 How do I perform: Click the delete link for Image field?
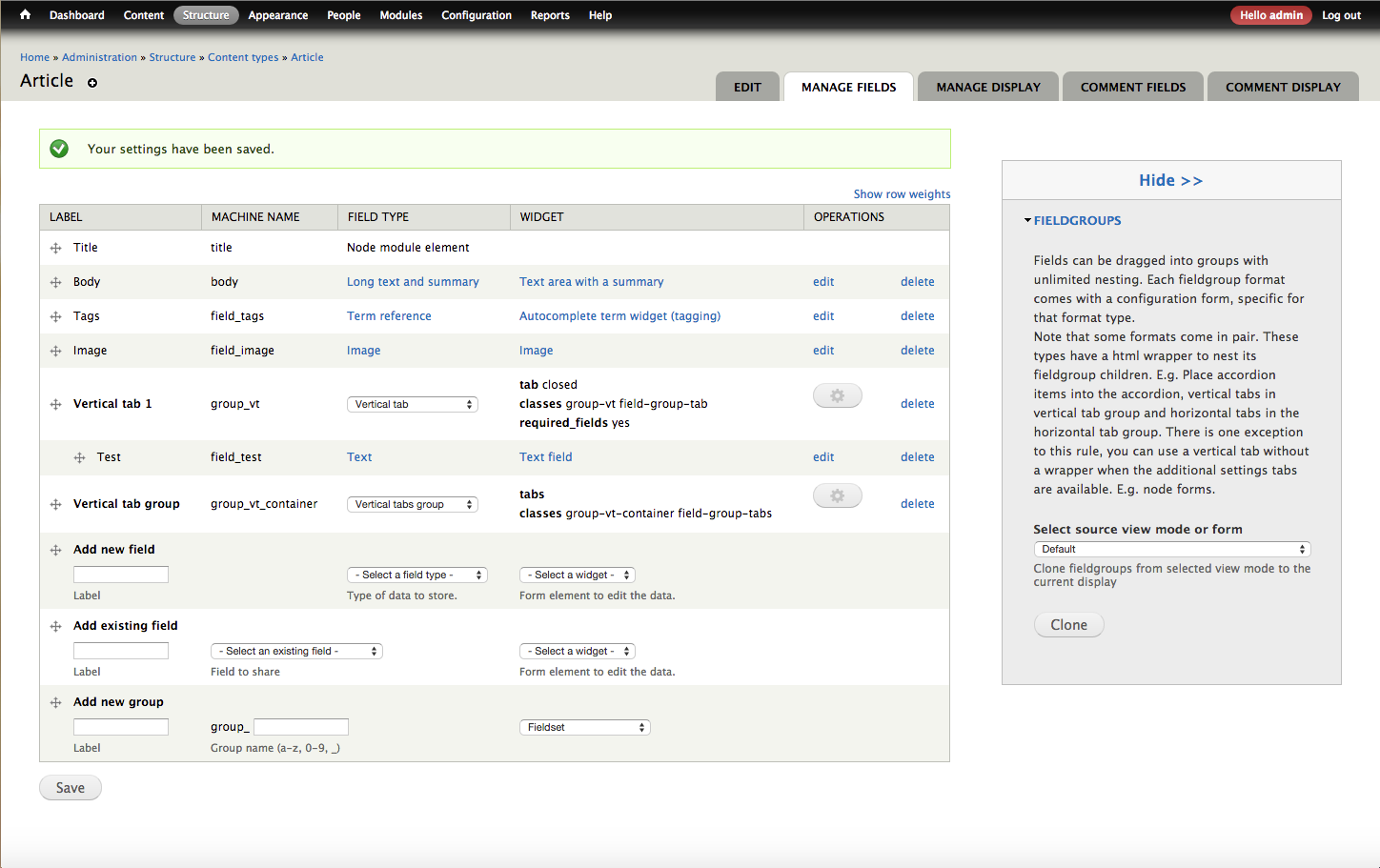[917, 351]
